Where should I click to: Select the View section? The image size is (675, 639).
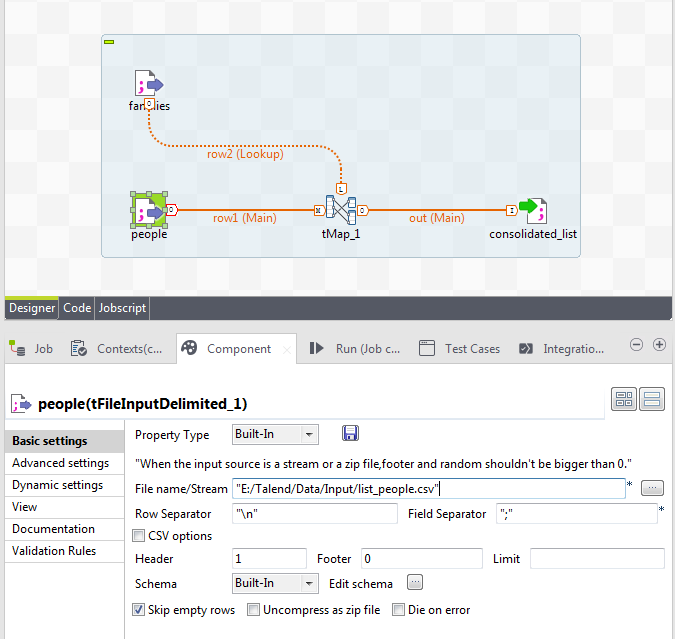click(65, 507)
